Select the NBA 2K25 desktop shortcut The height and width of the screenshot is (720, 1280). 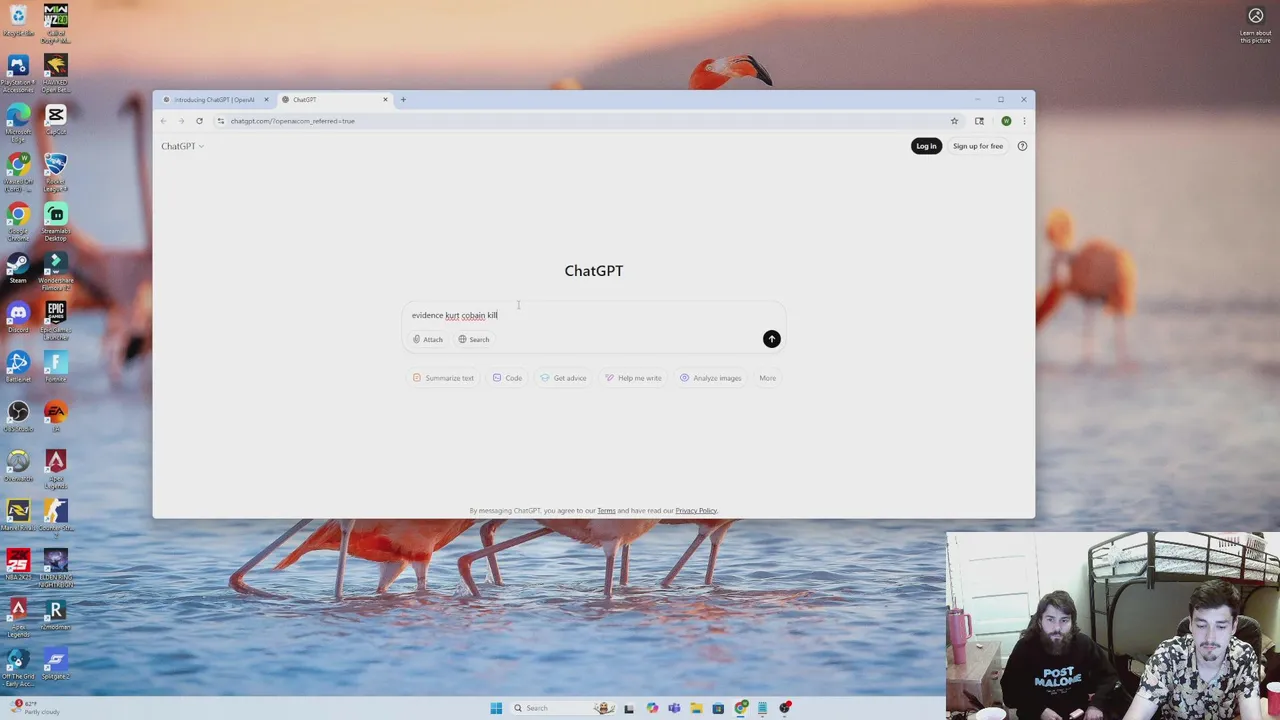tap(18, 565)
